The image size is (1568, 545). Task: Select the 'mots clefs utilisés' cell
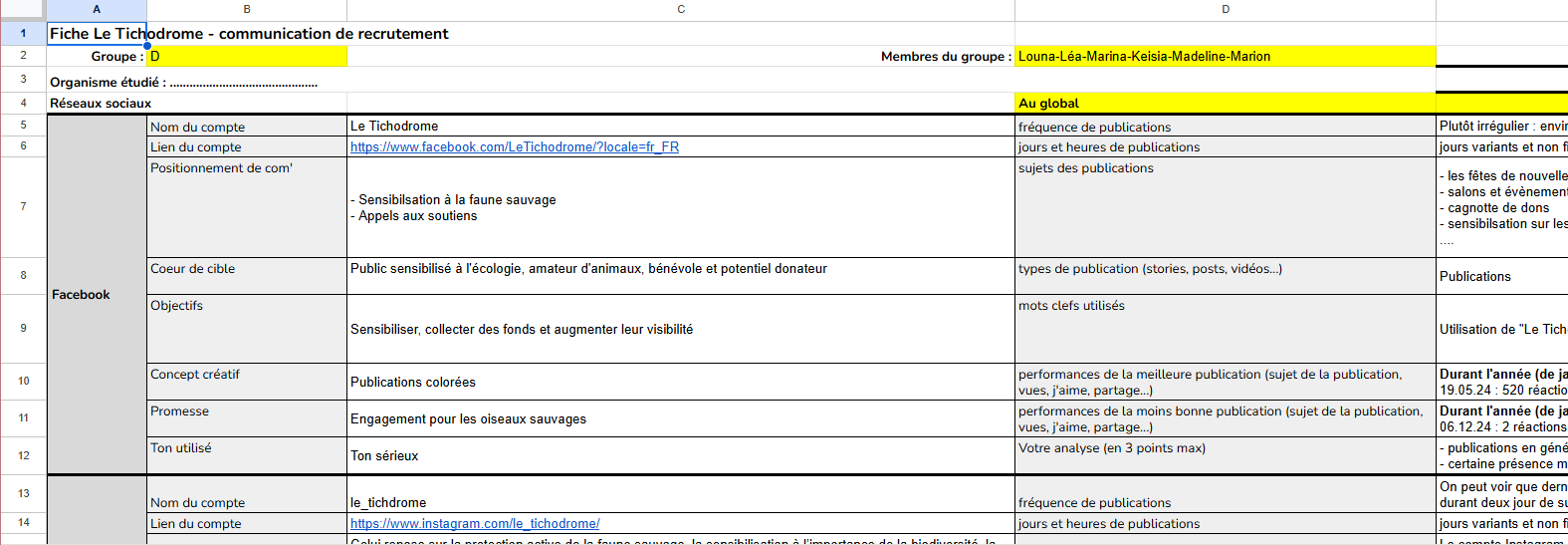pyautogui.click(x=1225, y=328)
